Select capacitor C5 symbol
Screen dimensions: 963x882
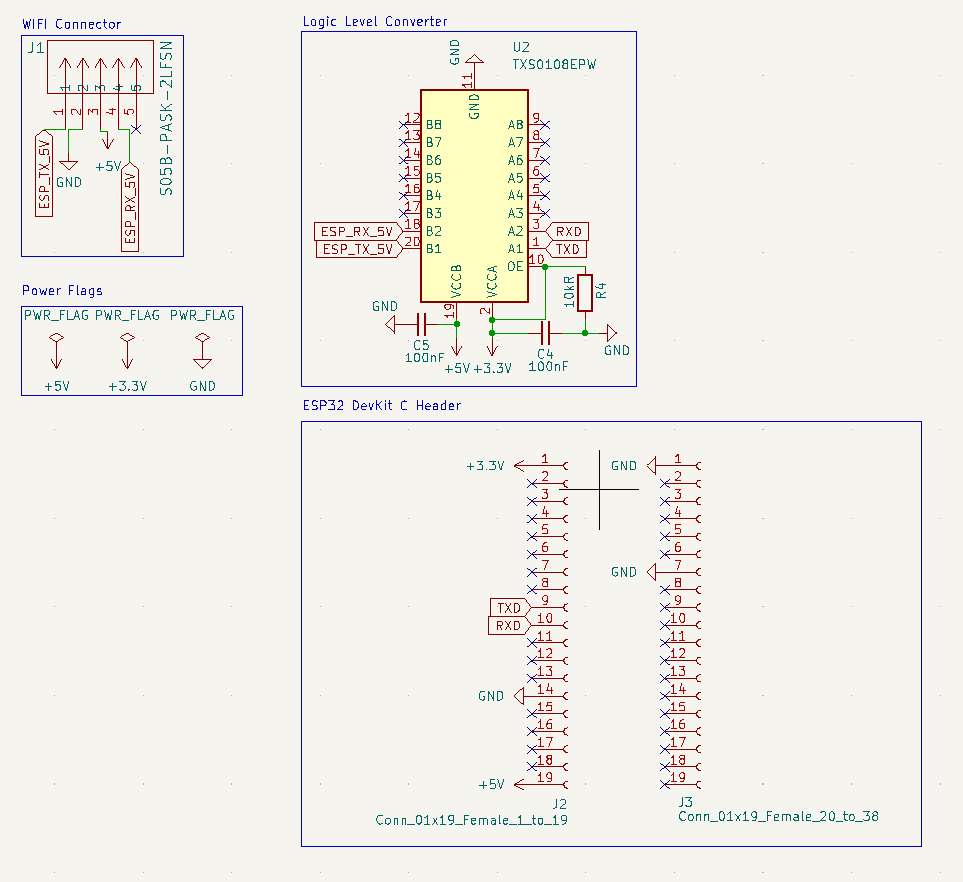421,324
